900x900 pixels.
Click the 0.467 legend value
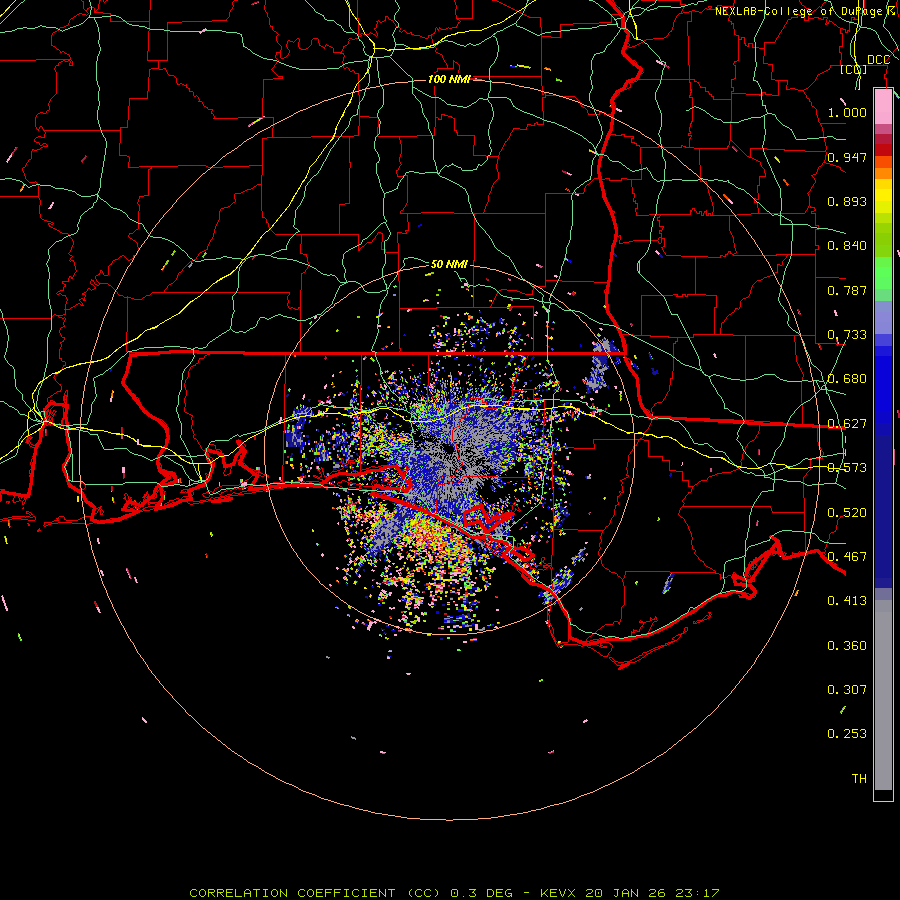[847, 557]
